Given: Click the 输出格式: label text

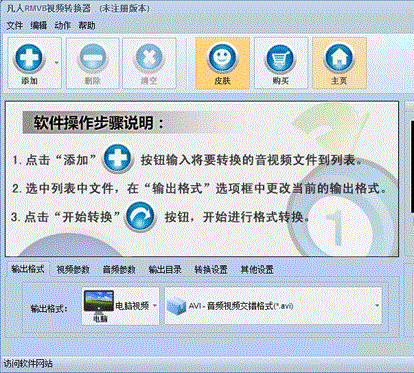Looking at the screenshot, I should pos(49,308).
